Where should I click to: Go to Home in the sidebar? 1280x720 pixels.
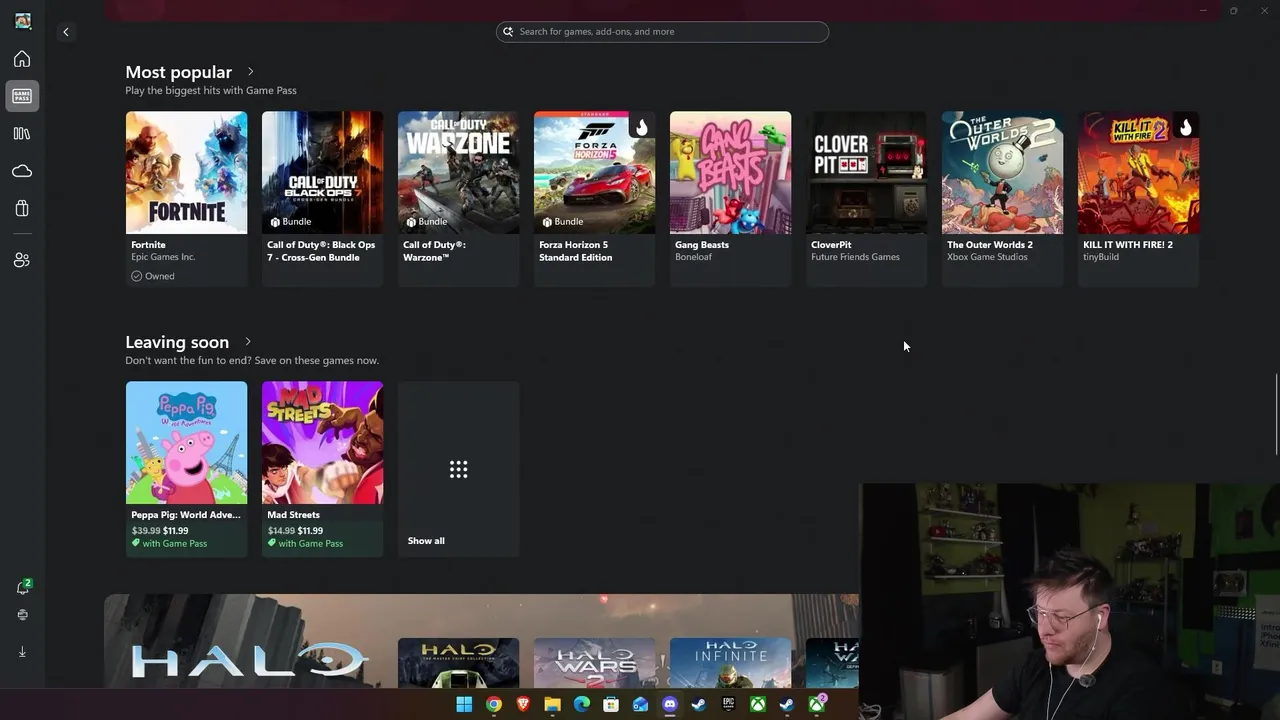[22, 59]
